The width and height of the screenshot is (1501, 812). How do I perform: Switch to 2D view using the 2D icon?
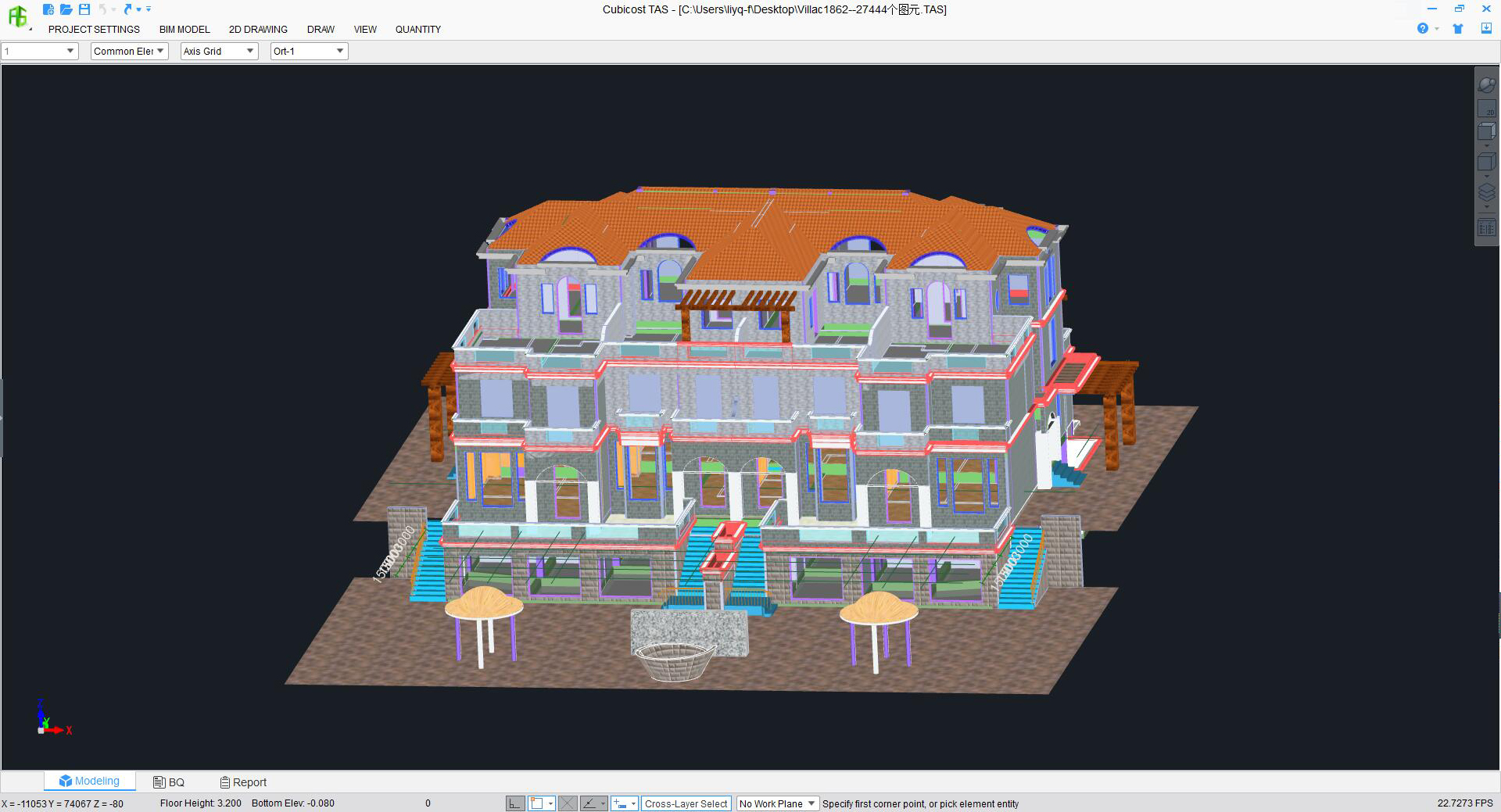(x=1486, y=109)
